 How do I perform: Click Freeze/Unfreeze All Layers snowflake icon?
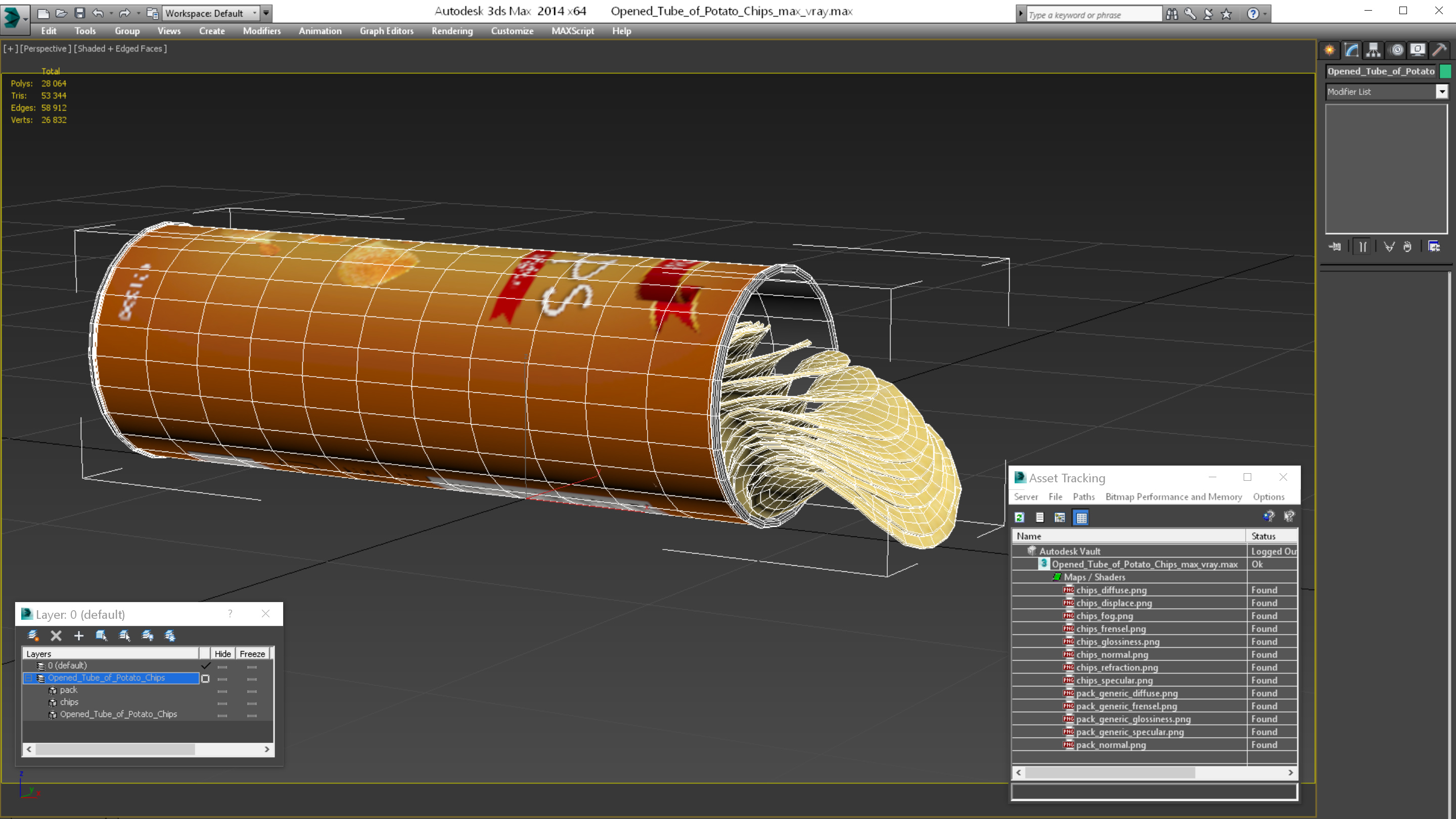pyautogui.click(x=170, y=635)
